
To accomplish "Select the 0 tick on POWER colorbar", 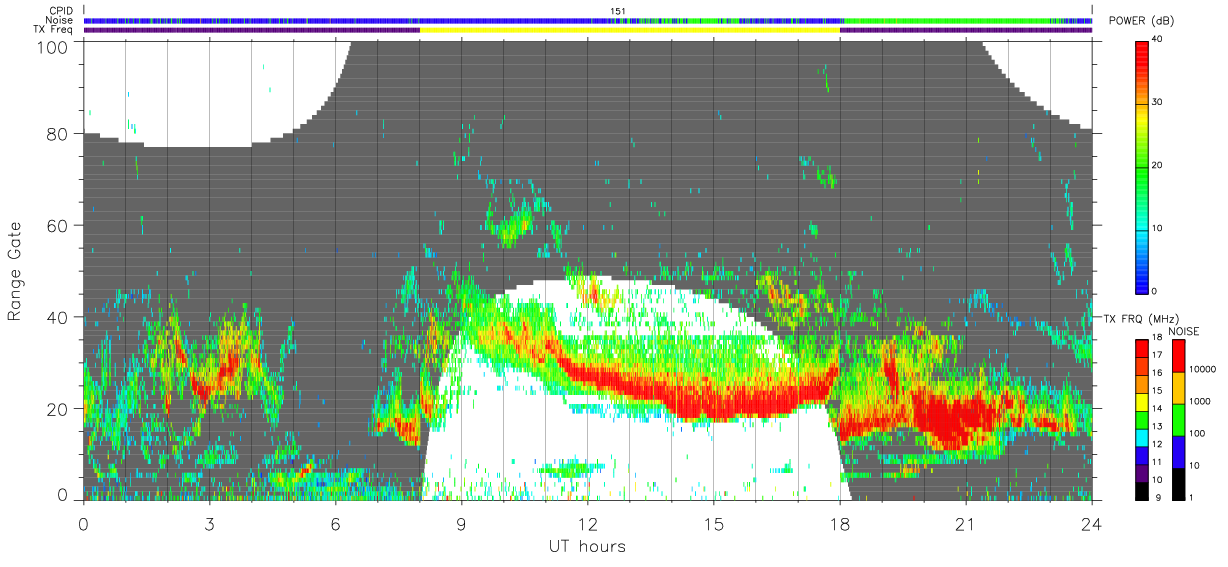I will click(1156, 291).
